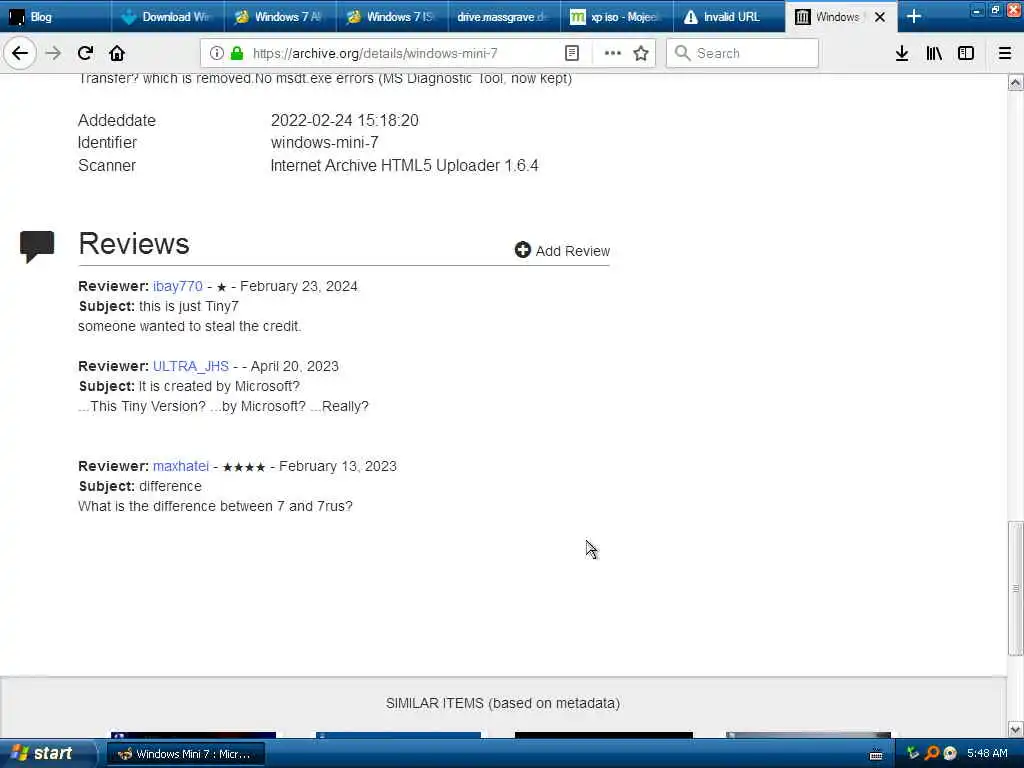
Task: Click the magnifier icon in system tray
Action: [932, 753]
